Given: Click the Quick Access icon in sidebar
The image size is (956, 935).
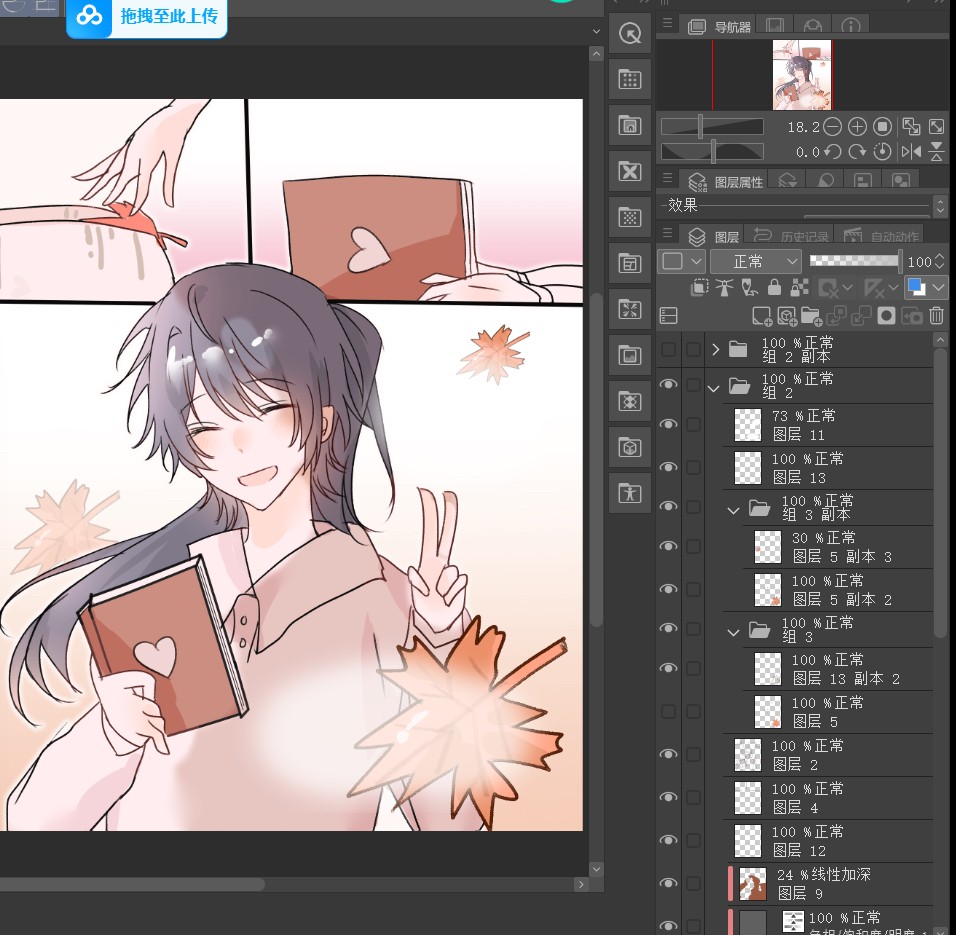Looking at the screenshot, I should (x=630, y=34).
